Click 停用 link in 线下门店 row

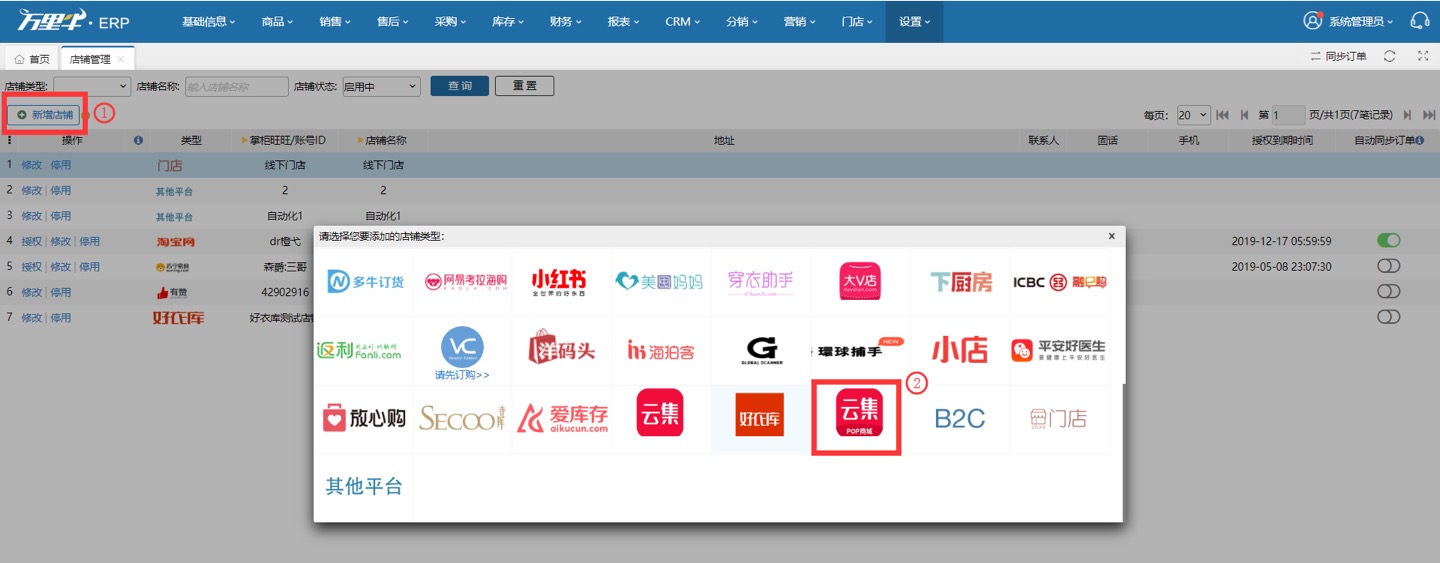pyautogui.click(x=61, y=165)
